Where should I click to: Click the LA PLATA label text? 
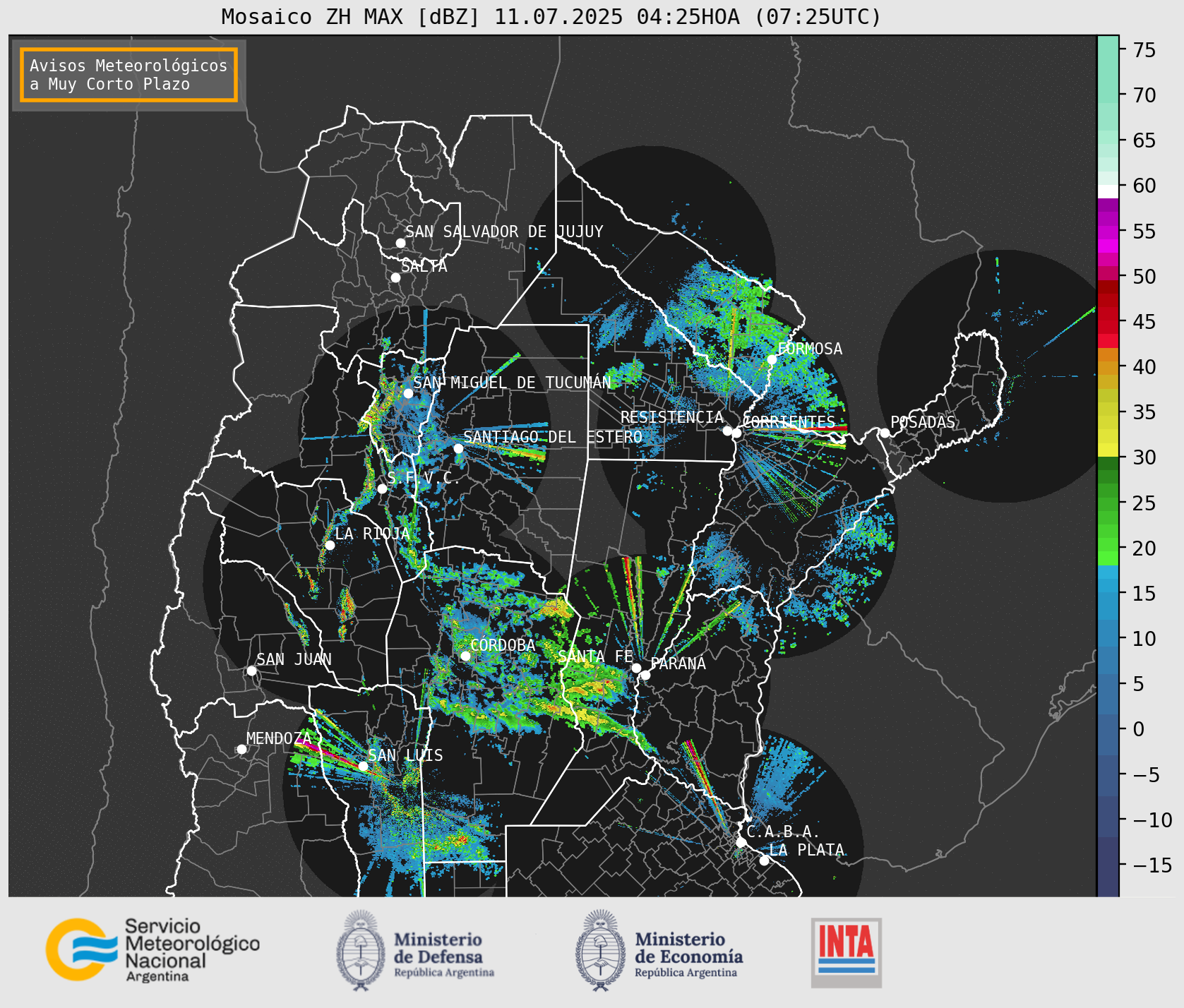pos(806,850)
